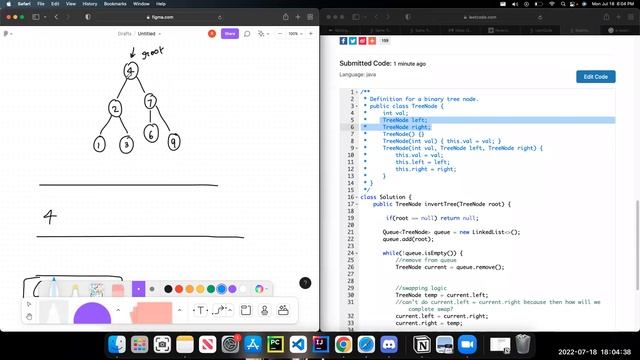
Task: Expand the shapes chevron menu
Action: 118,310
